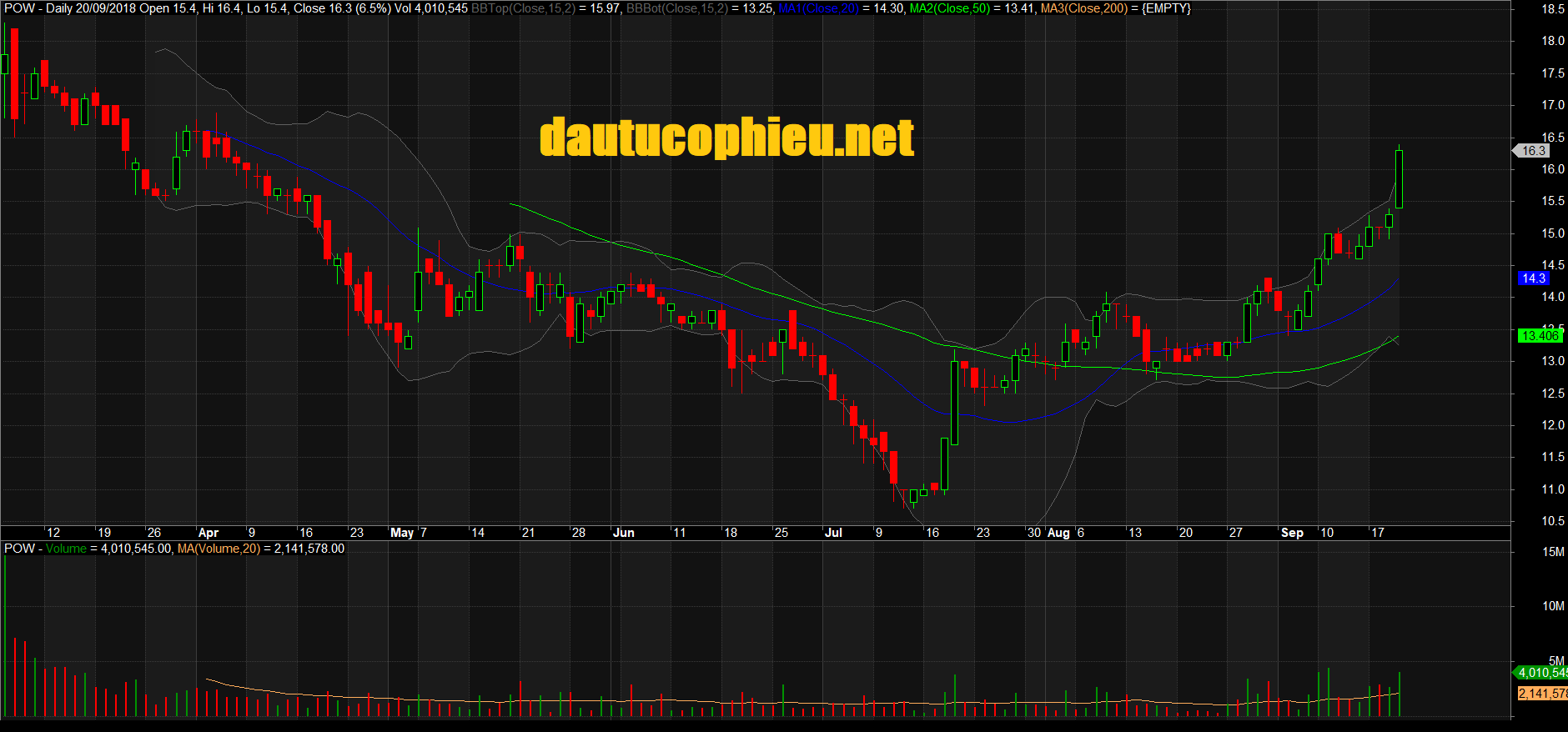Click the green 4,010,545 volume tag
Screen dimensions: 1568x732
tap(1541, 673)
